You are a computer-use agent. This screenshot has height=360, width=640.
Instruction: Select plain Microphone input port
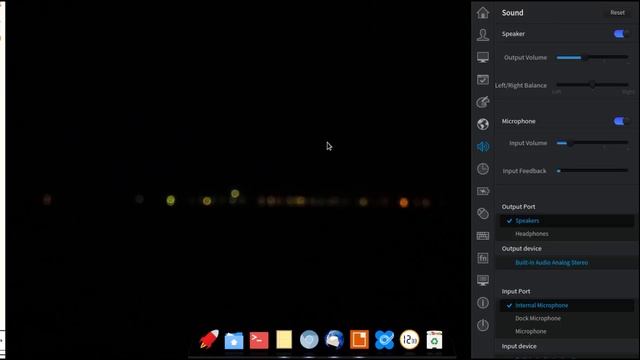click(567, 331)
